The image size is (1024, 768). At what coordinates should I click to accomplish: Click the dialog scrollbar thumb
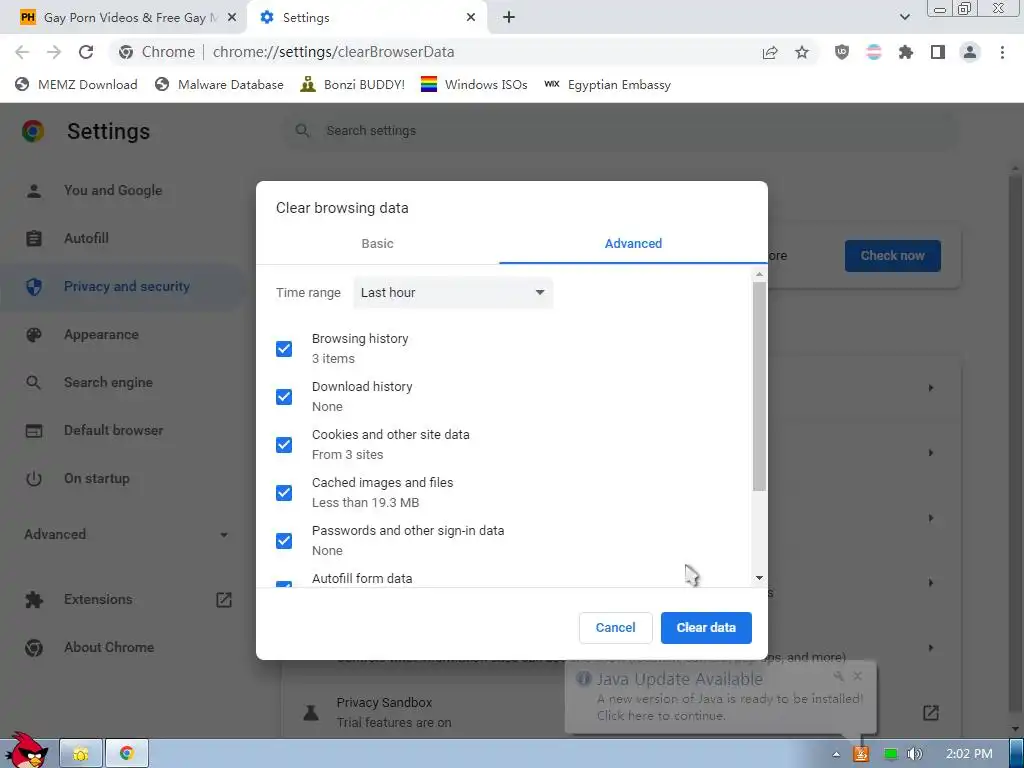tap(759, 387)
